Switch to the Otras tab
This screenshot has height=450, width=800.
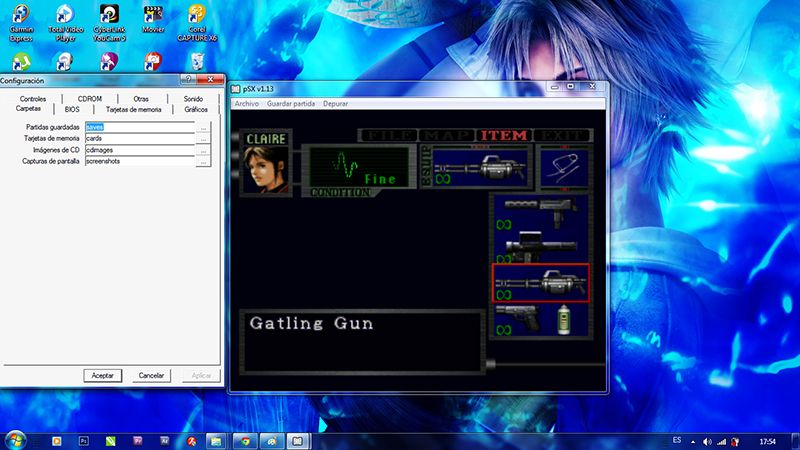pyautogui.click(x=141, y=98)
